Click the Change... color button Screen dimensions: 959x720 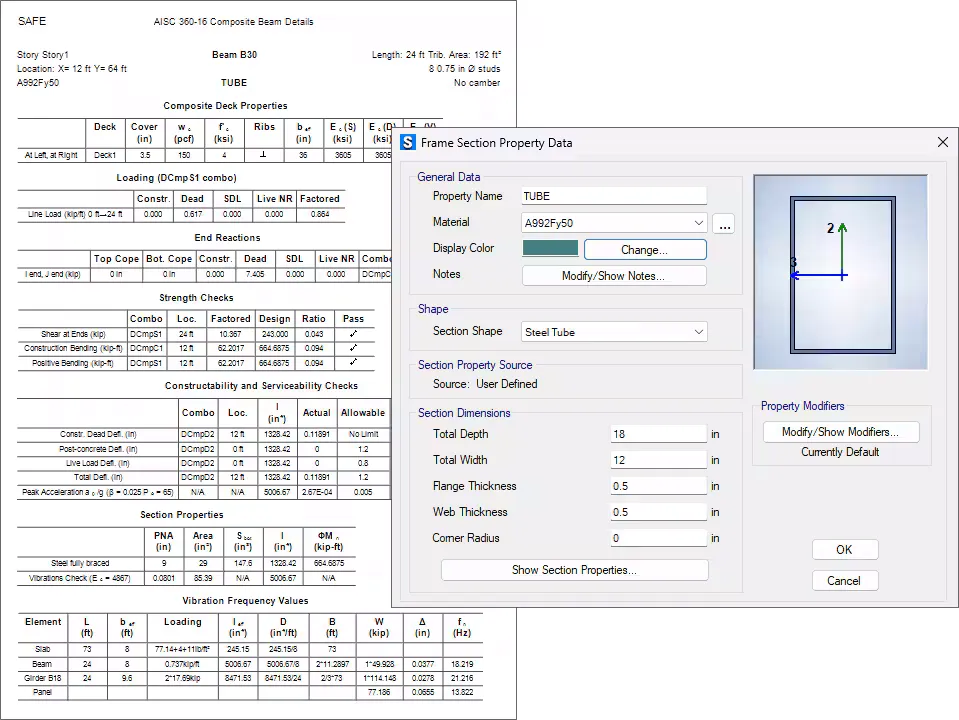click(645, 250)
